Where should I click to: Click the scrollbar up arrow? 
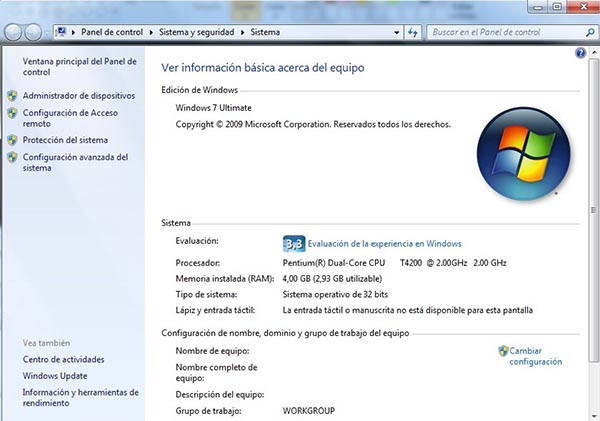[x=594, y=52]
